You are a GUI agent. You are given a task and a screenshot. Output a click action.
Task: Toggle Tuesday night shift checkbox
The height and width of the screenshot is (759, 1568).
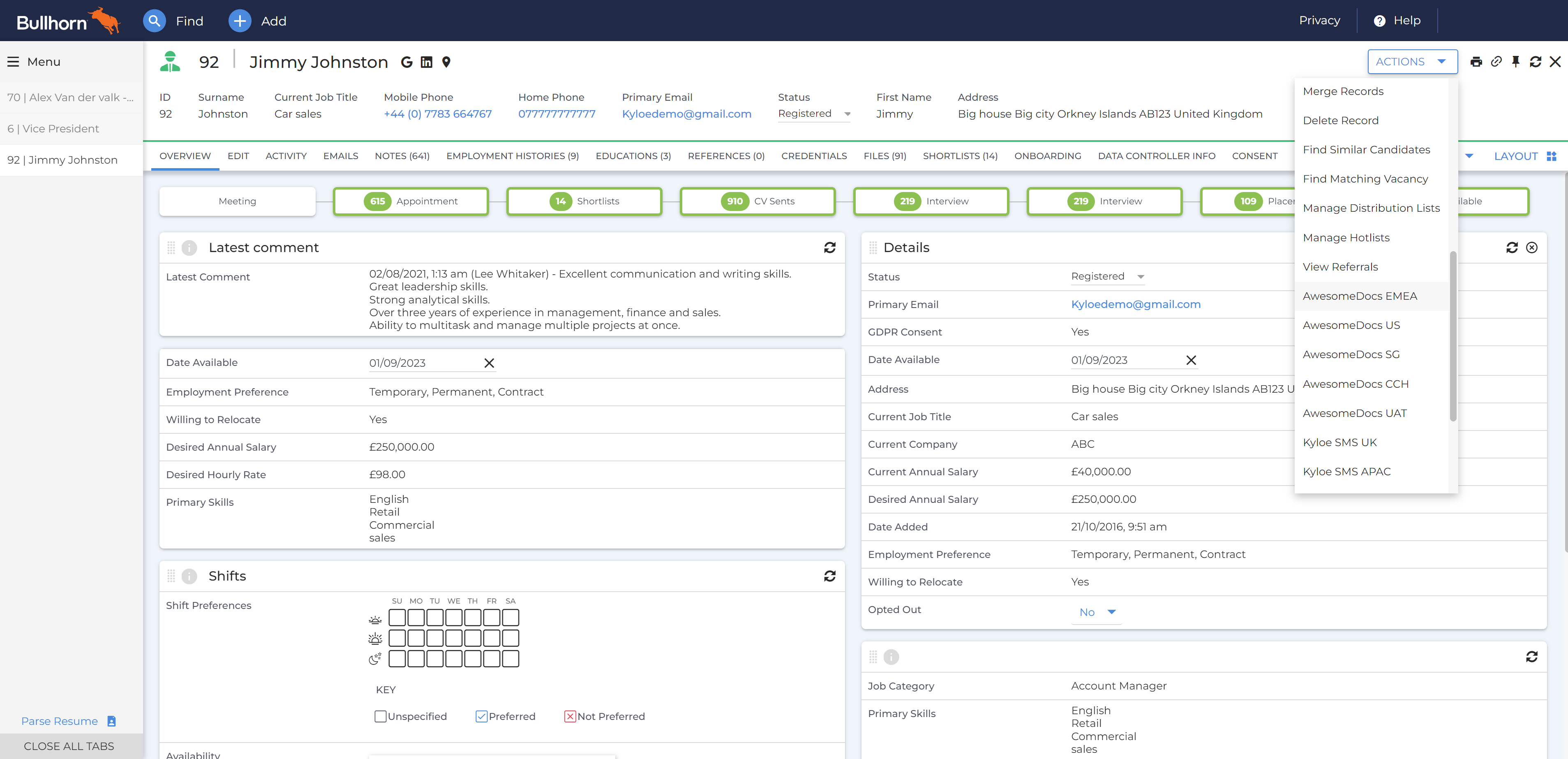pyautogui.click(x=434, y=659)
